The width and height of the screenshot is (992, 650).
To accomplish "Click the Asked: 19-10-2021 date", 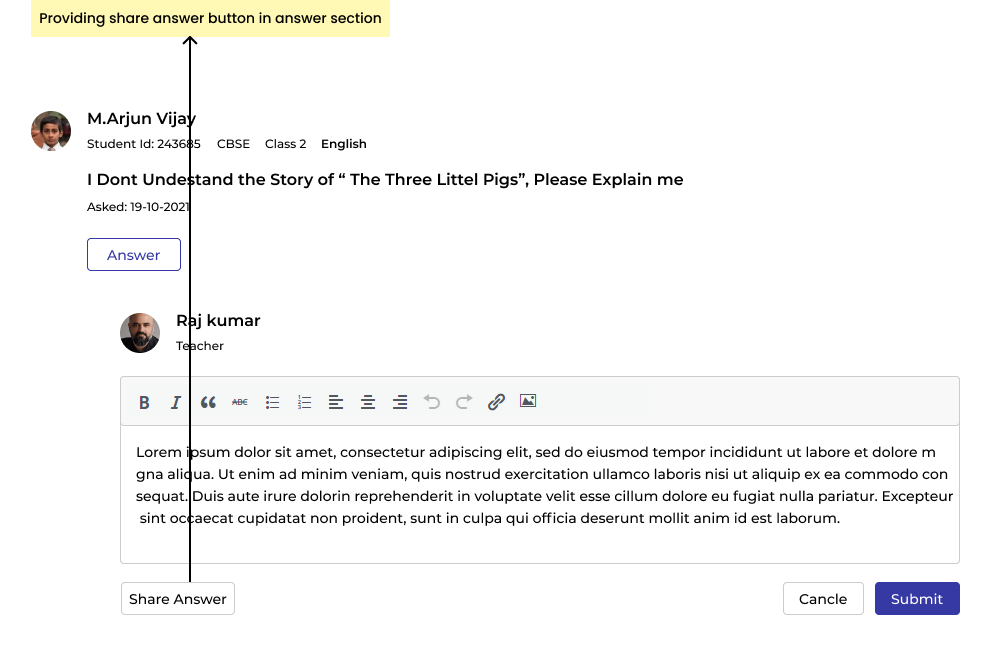I will 139,207.
